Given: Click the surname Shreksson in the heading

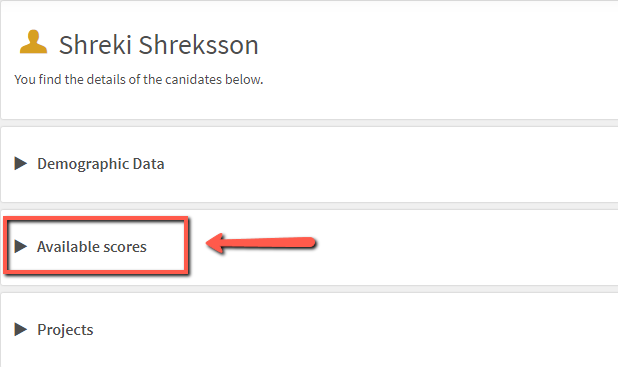Looking at the screenshot, I should tap(198, 45).
